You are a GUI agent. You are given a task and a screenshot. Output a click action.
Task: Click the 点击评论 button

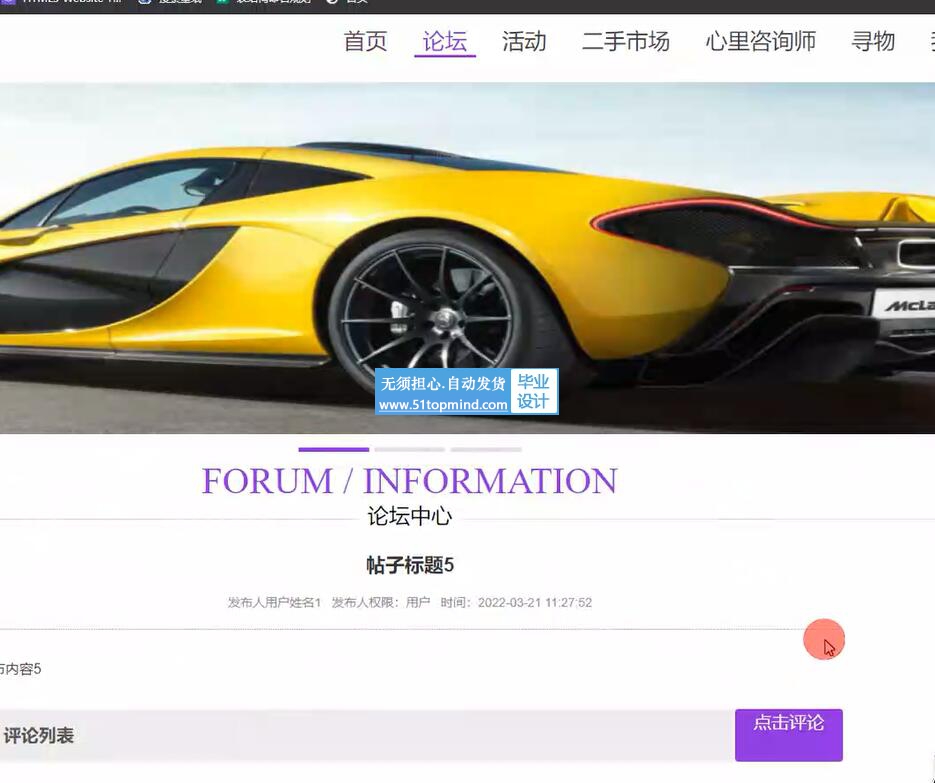[x=788, y=735]
